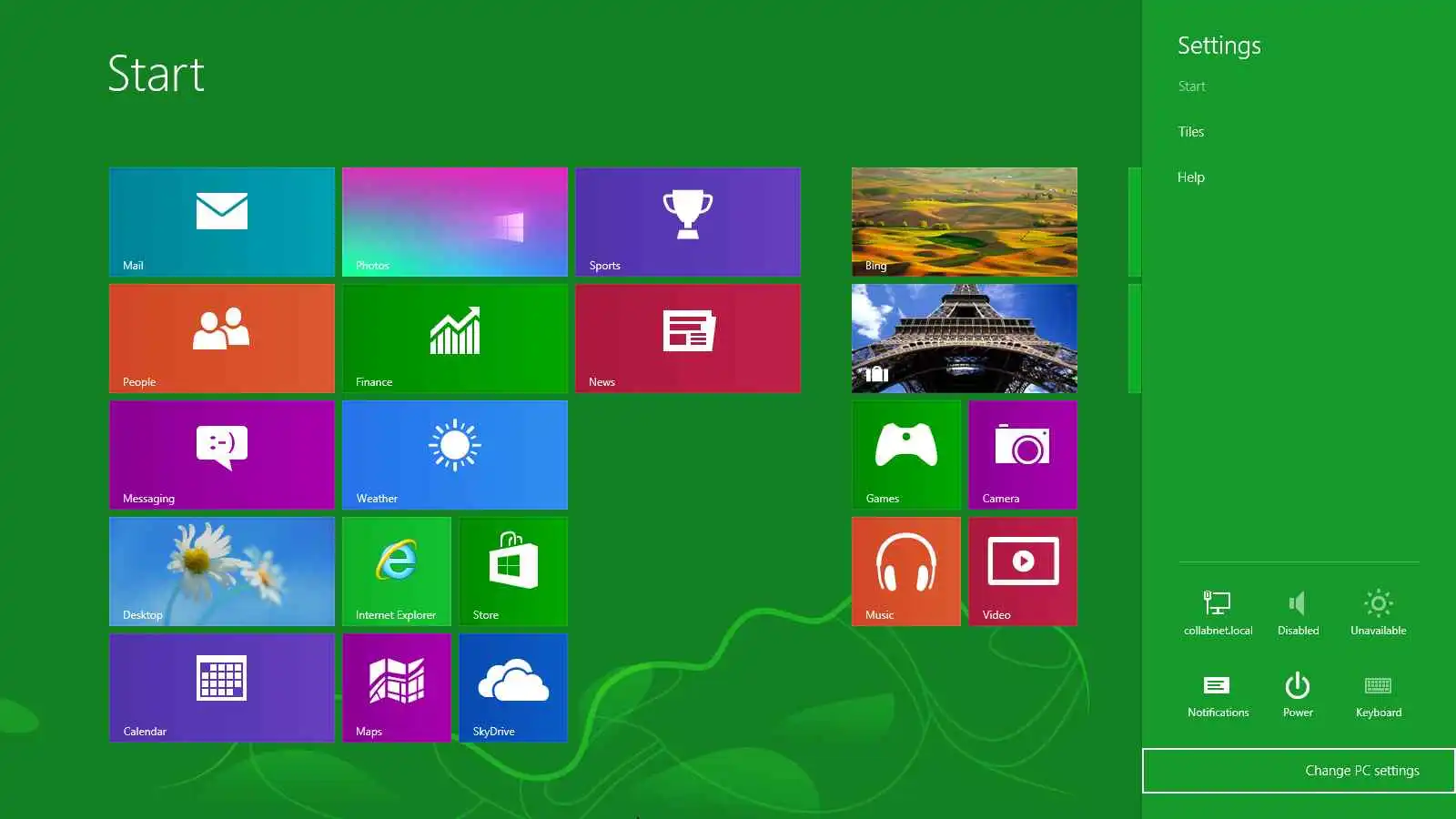The width and height of the screenshot is (1456, 819).
Task: Click the collabnet.local network icon
Action: tap(1218, 612)
